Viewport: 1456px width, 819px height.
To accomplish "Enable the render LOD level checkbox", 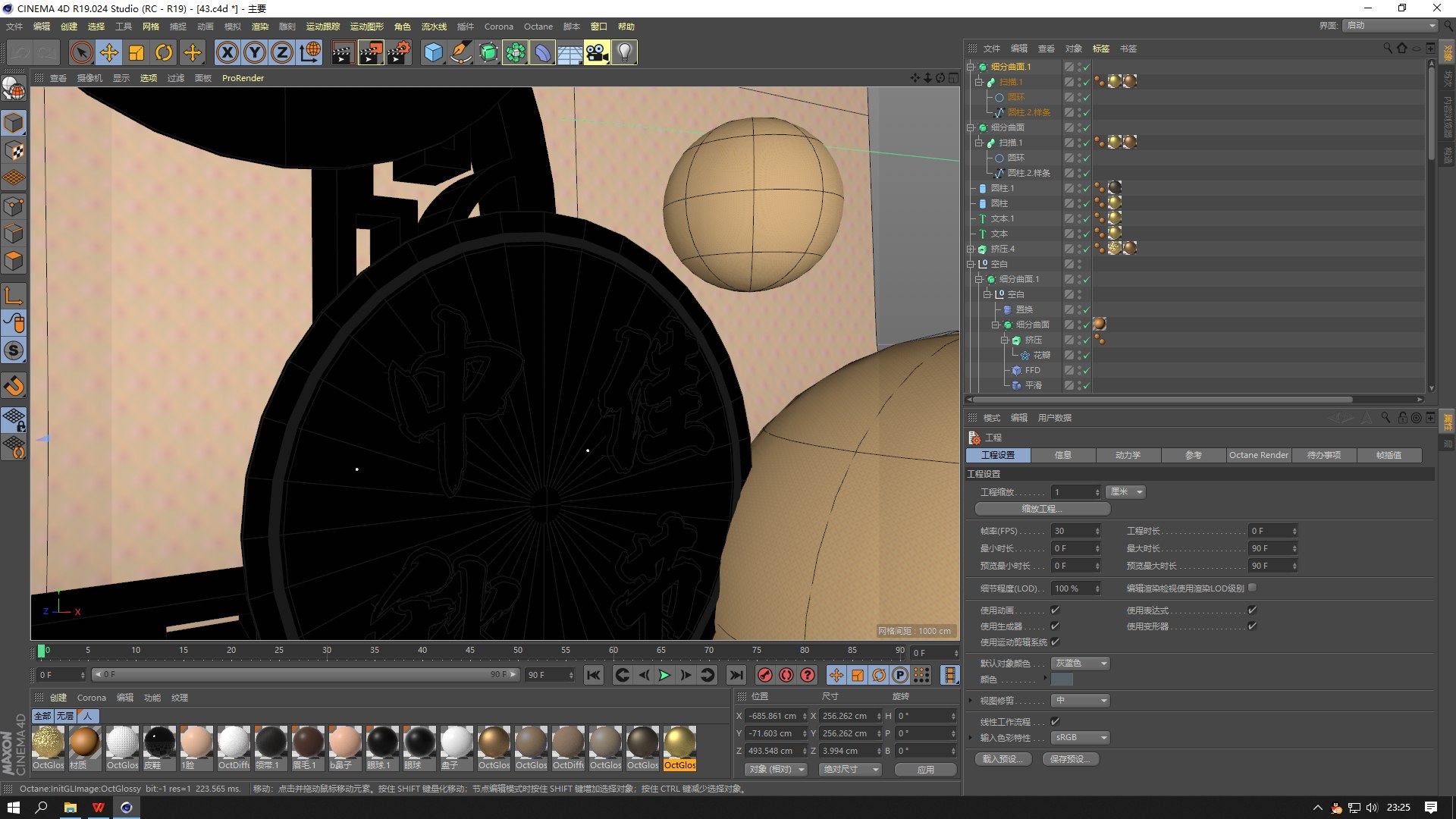I will [x=1252, y=588].
